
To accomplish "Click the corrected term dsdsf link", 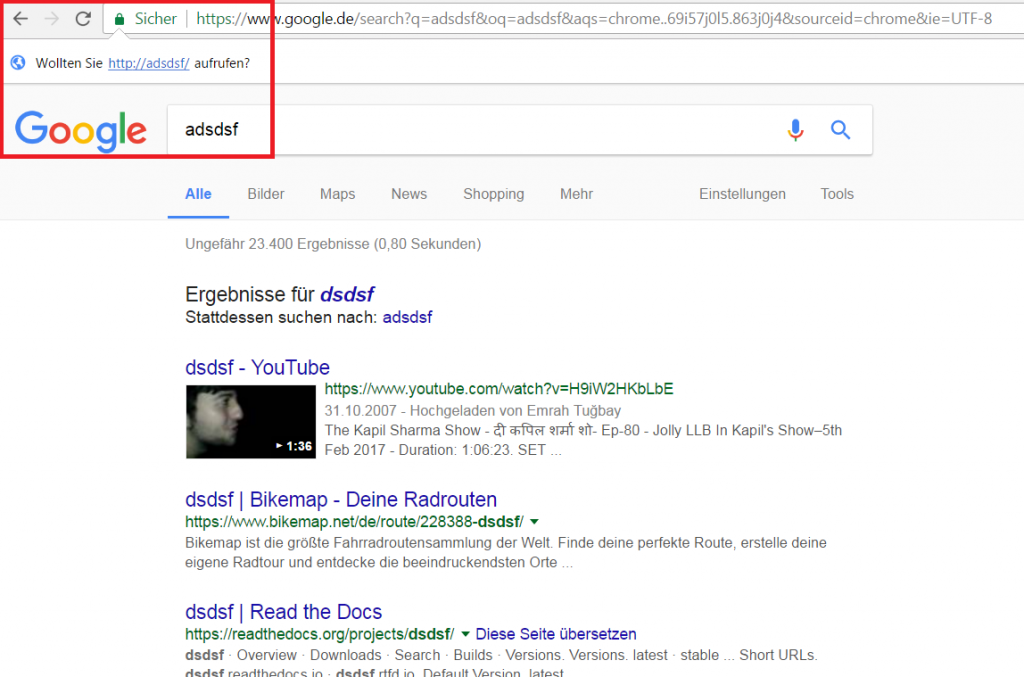I will point(347,294).
